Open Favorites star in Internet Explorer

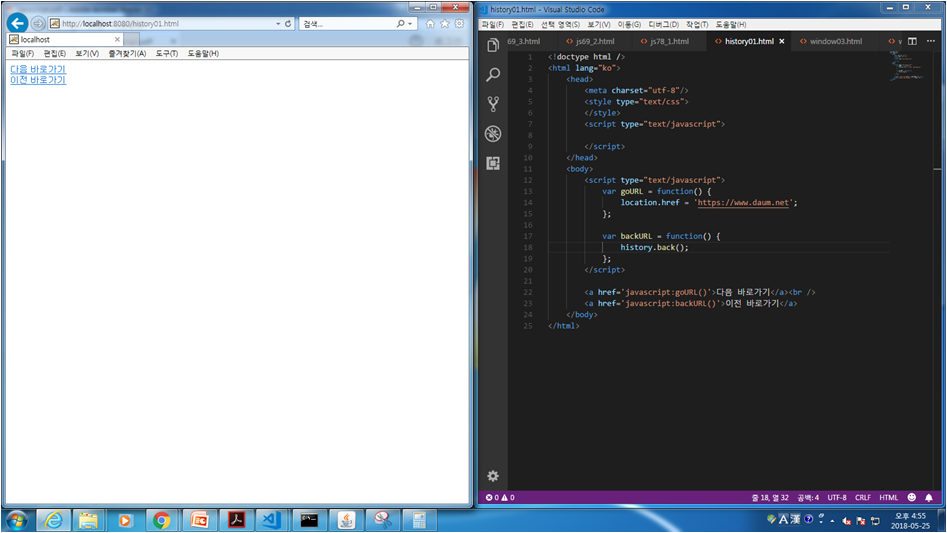pos(445,24)
